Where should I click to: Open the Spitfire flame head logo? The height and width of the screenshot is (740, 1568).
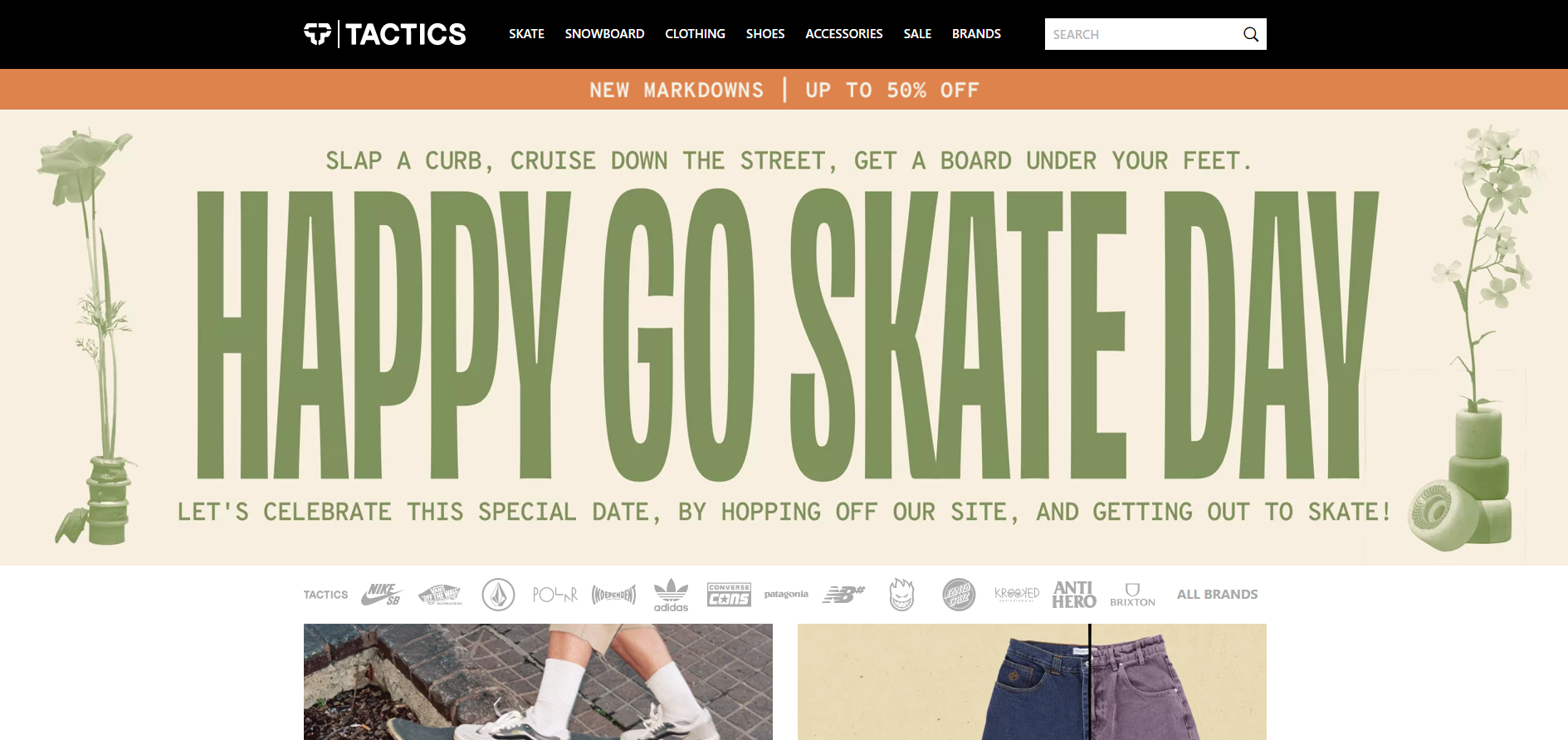pyautogui.click(x=901, y=595)
